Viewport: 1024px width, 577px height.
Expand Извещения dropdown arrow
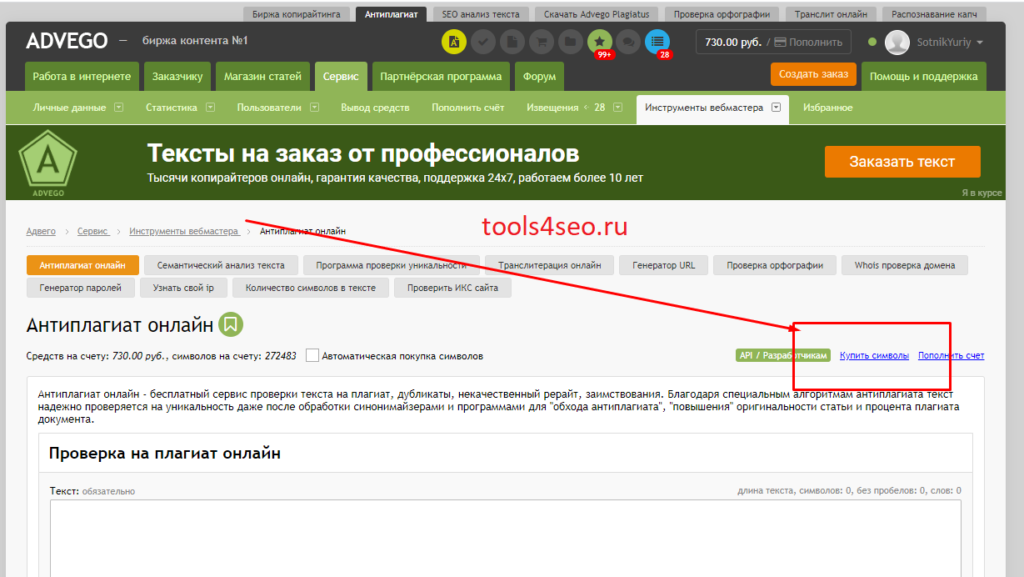click(x=618, y=107)
